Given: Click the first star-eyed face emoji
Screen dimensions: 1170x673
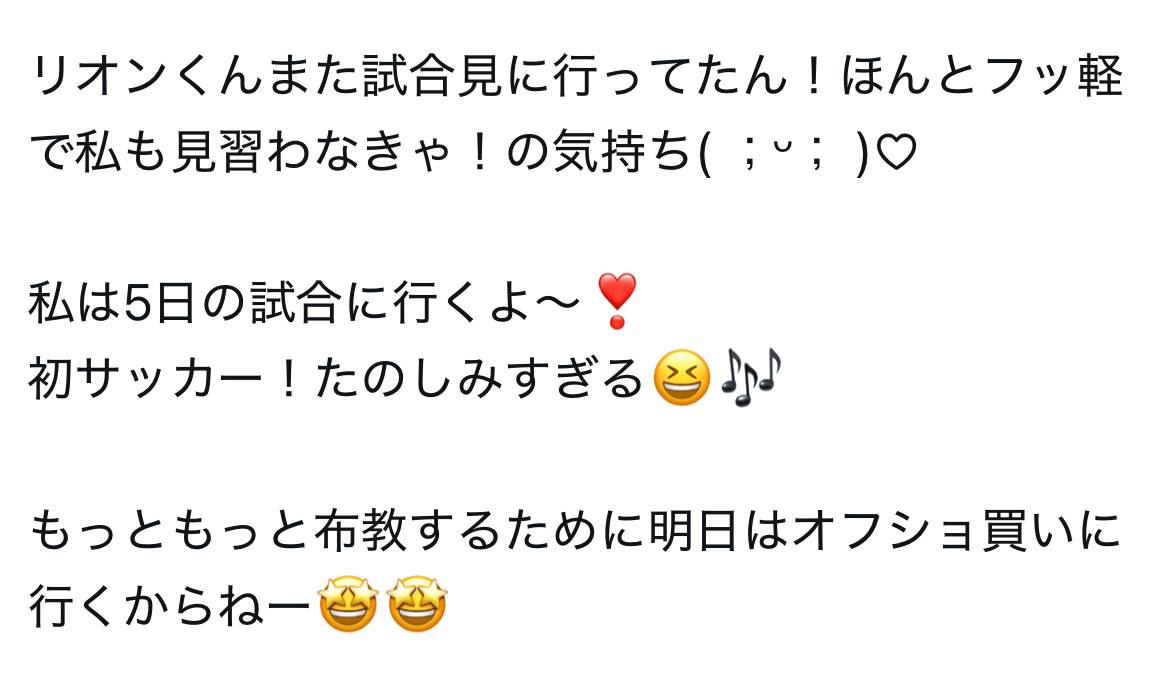Looking at the screenshot, I should tap(348, 604).
